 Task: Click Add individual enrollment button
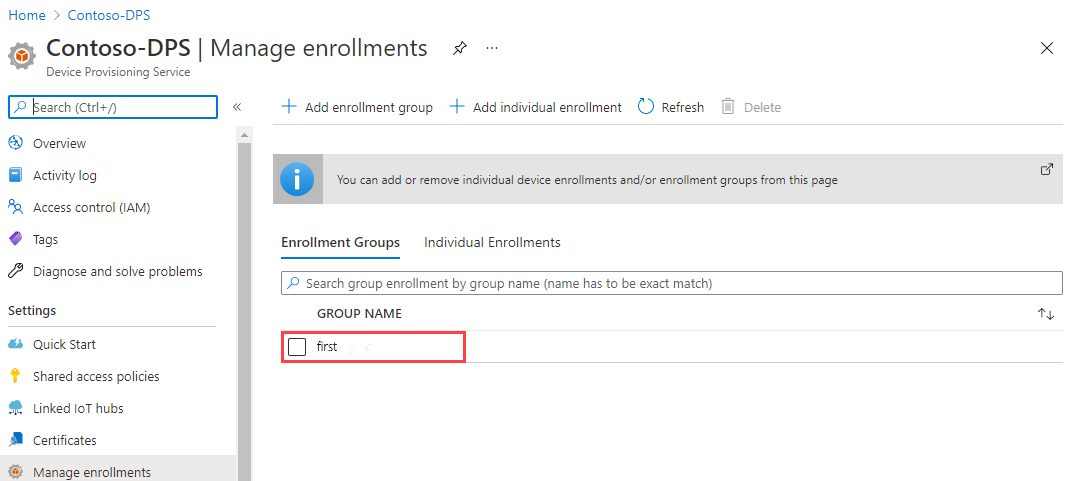[x=535, y=107]
